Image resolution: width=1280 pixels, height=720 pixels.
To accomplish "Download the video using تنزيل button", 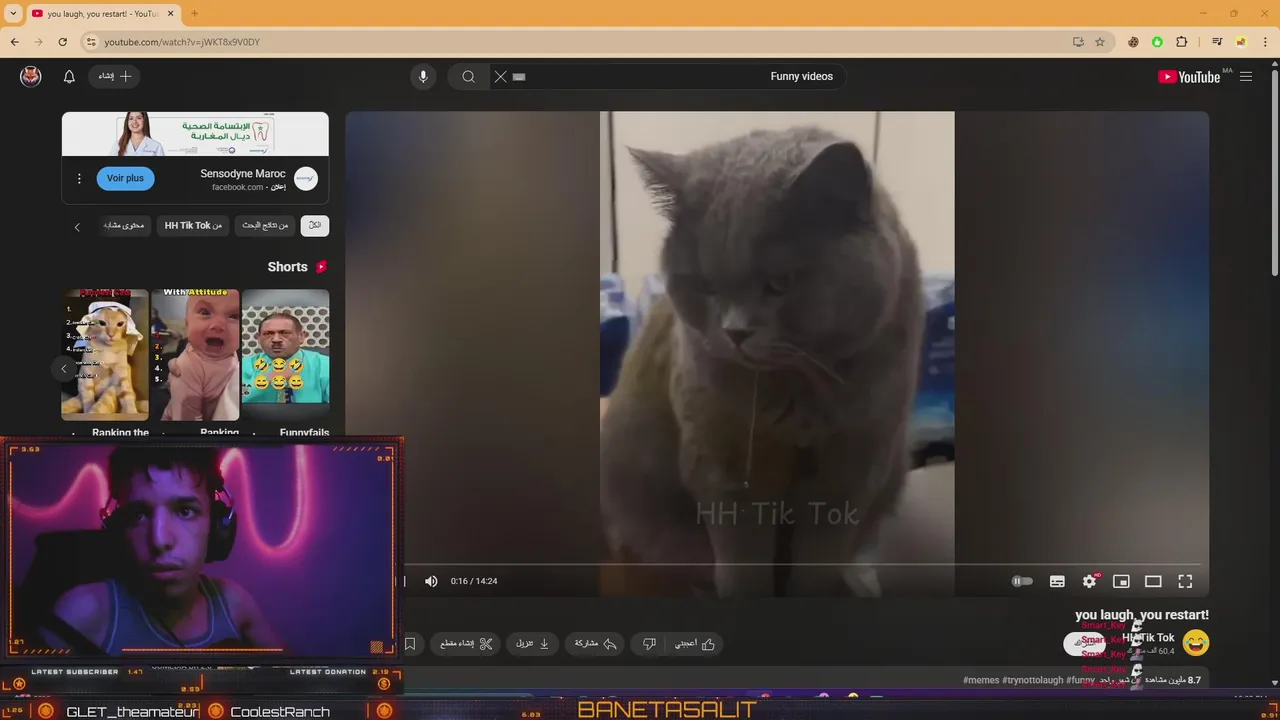I will (x=533, y=644).
